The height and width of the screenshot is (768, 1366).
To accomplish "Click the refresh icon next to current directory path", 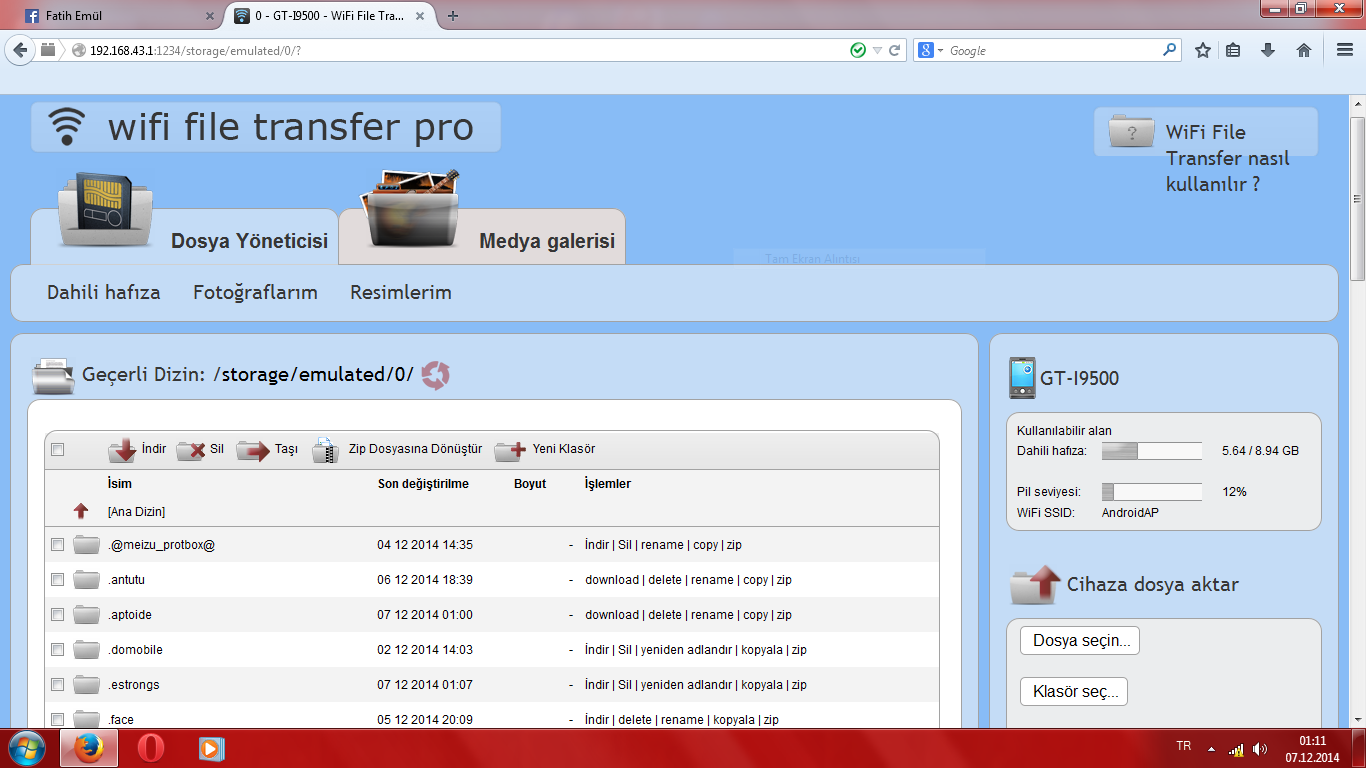I will [x=435, y=375].
